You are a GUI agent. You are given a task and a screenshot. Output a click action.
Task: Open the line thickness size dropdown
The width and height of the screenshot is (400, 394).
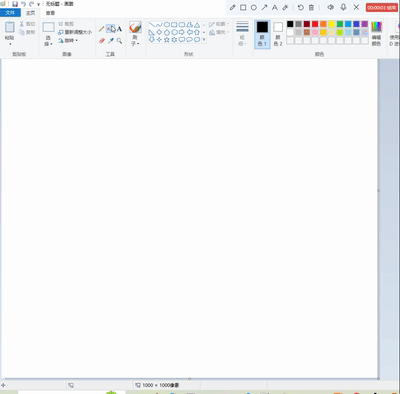(x=242, y=34)
